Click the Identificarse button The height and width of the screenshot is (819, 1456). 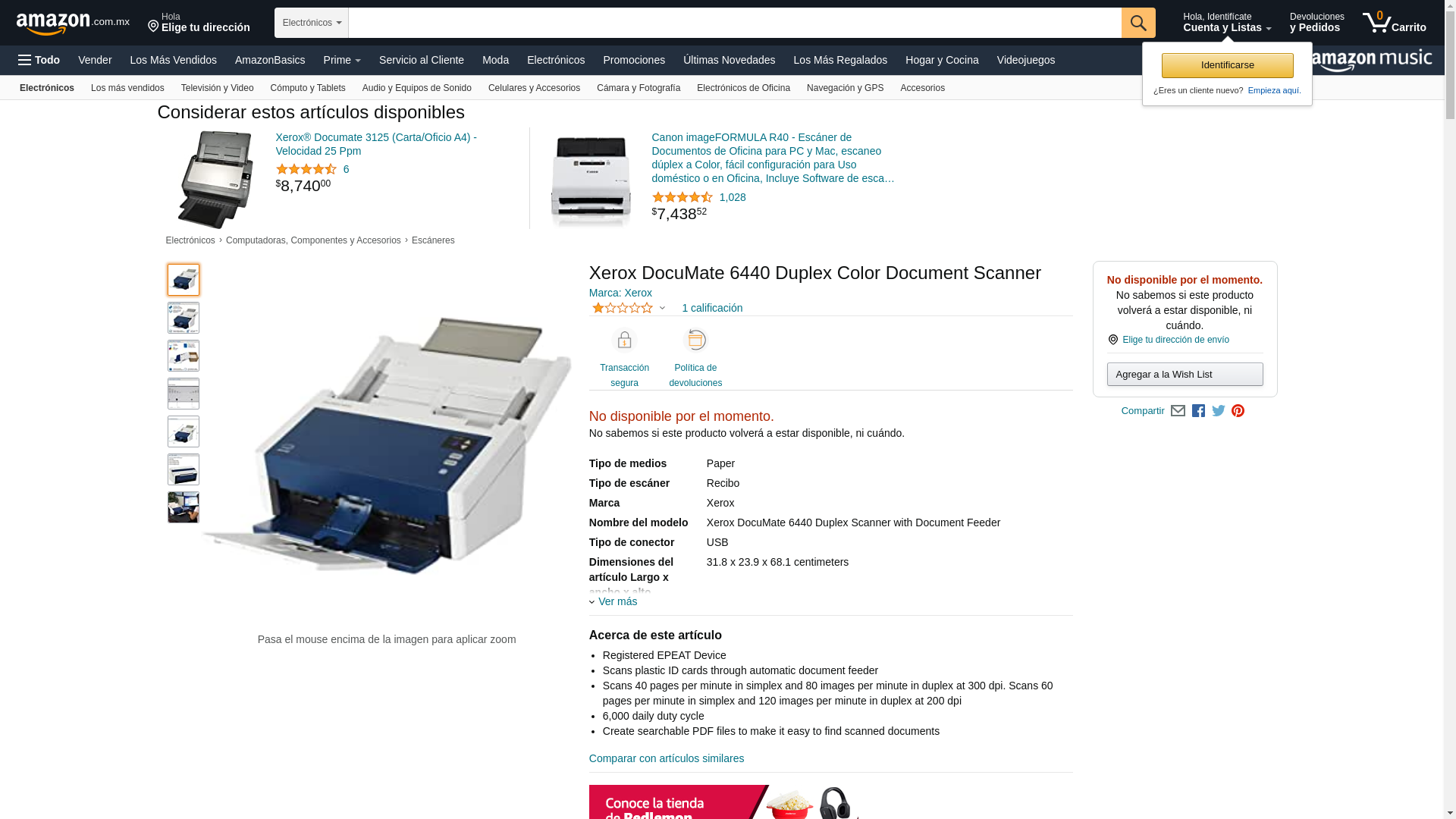tap(1227, 65)
